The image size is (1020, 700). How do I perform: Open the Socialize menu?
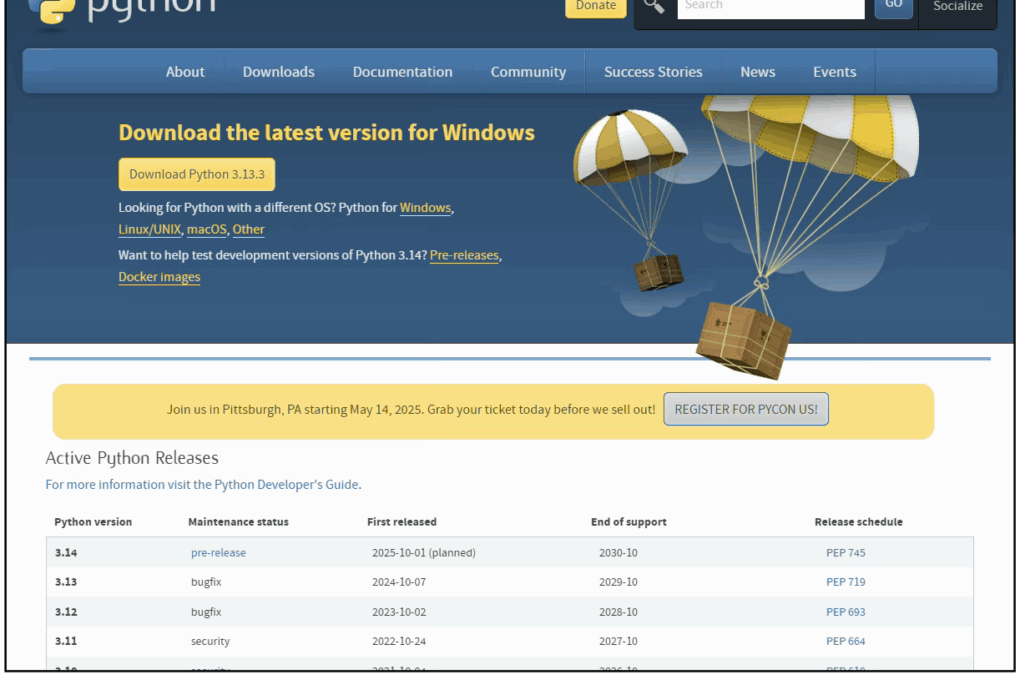[x=957, y=7]
